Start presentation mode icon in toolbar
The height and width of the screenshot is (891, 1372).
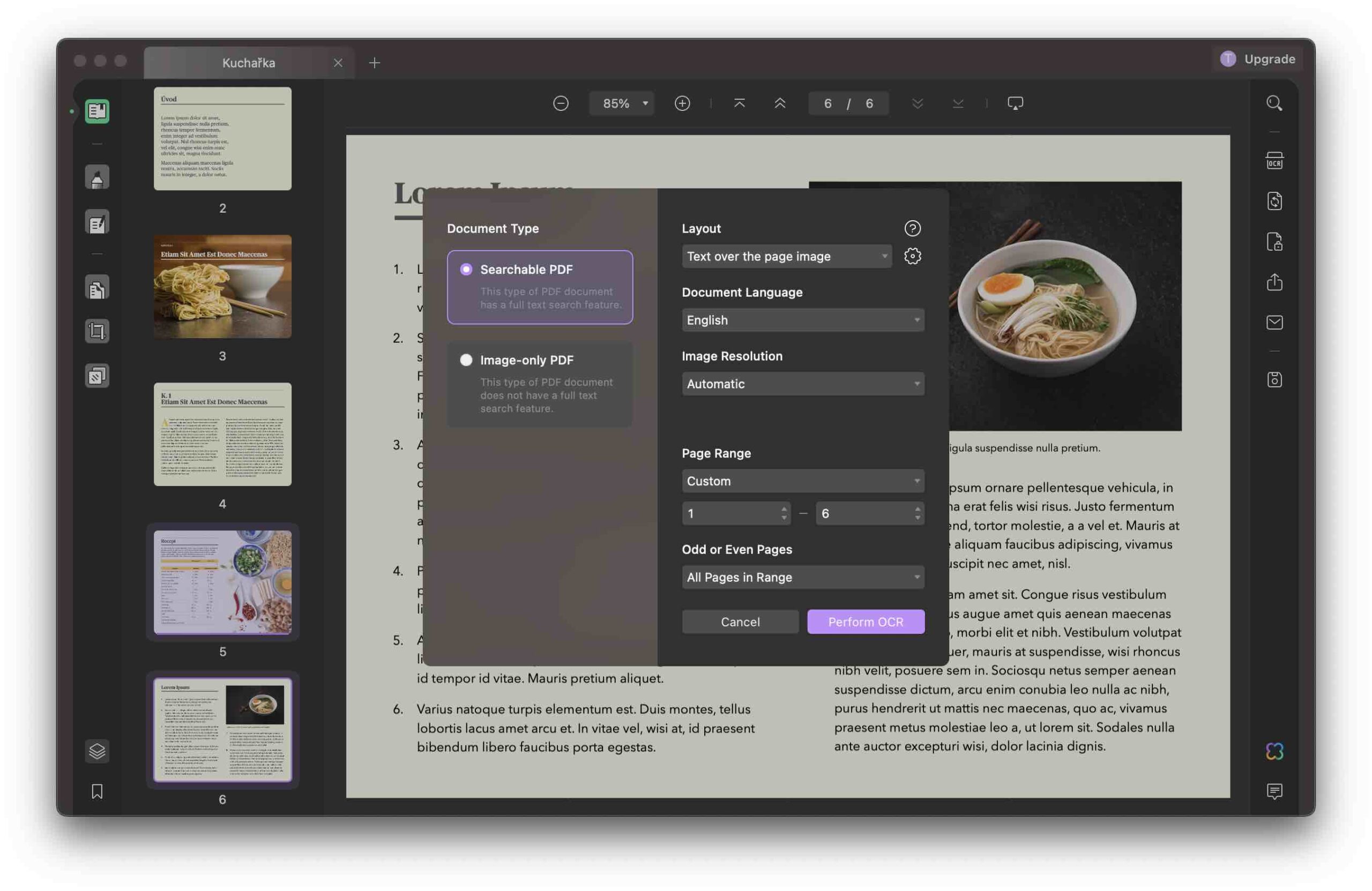1015,103
